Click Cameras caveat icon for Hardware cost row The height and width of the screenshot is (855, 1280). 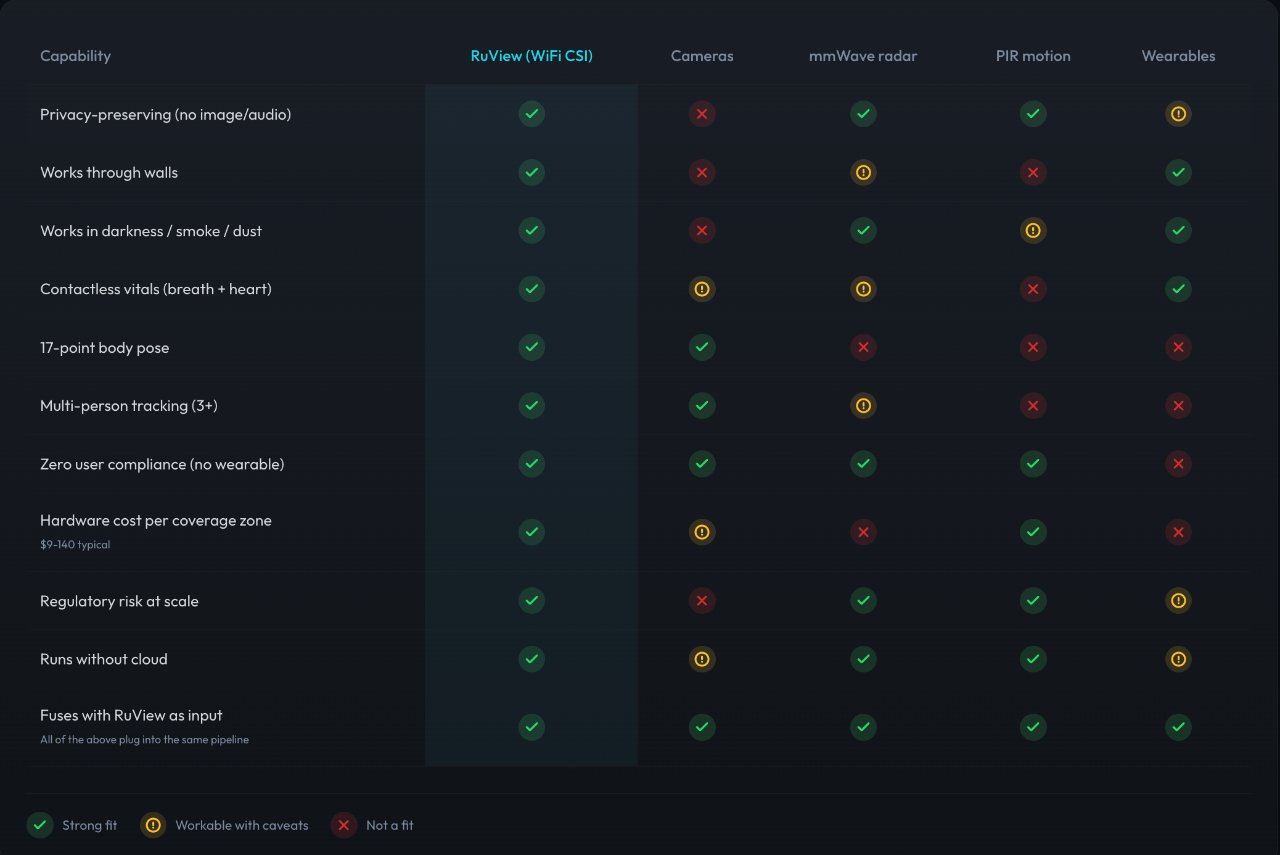702,532
